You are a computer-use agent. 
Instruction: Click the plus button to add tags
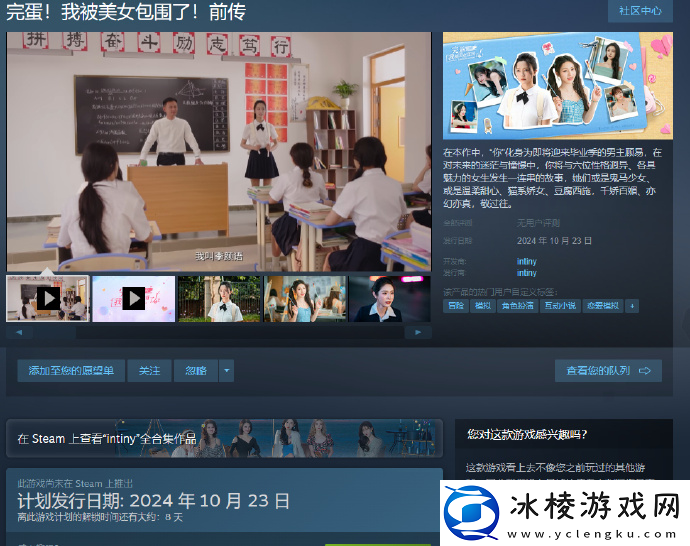click(x=632, y=306)
